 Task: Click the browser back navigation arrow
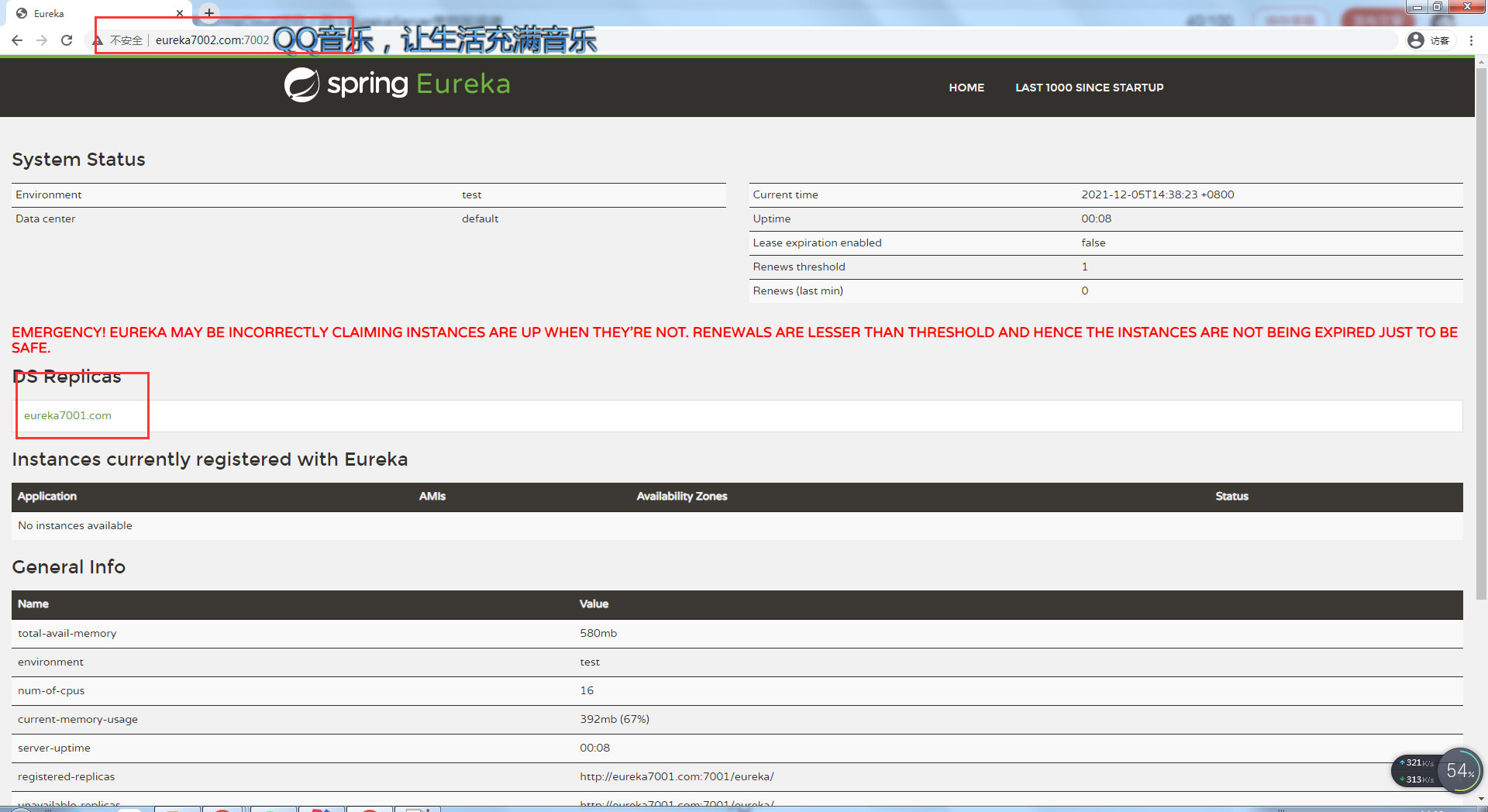[x=17, y=40]
